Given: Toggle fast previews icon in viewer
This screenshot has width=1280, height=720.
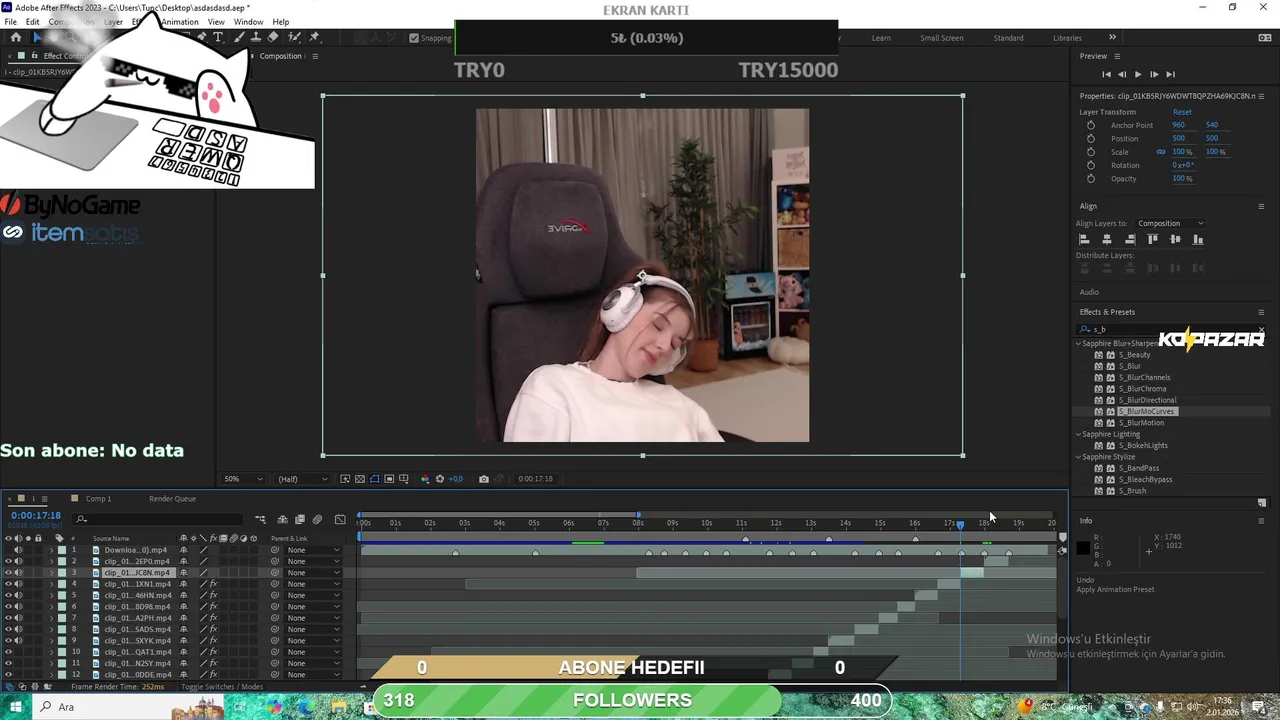Looking at the screenshot, I should click(345, 479).
